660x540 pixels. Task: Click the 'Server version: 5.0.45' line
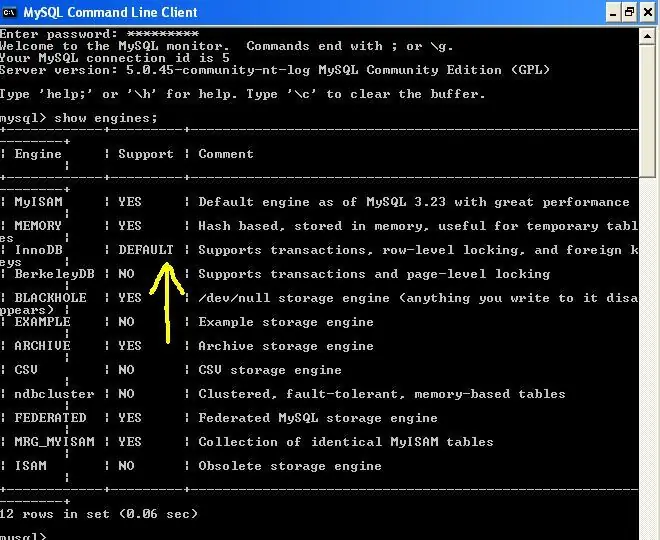point(275,70)
